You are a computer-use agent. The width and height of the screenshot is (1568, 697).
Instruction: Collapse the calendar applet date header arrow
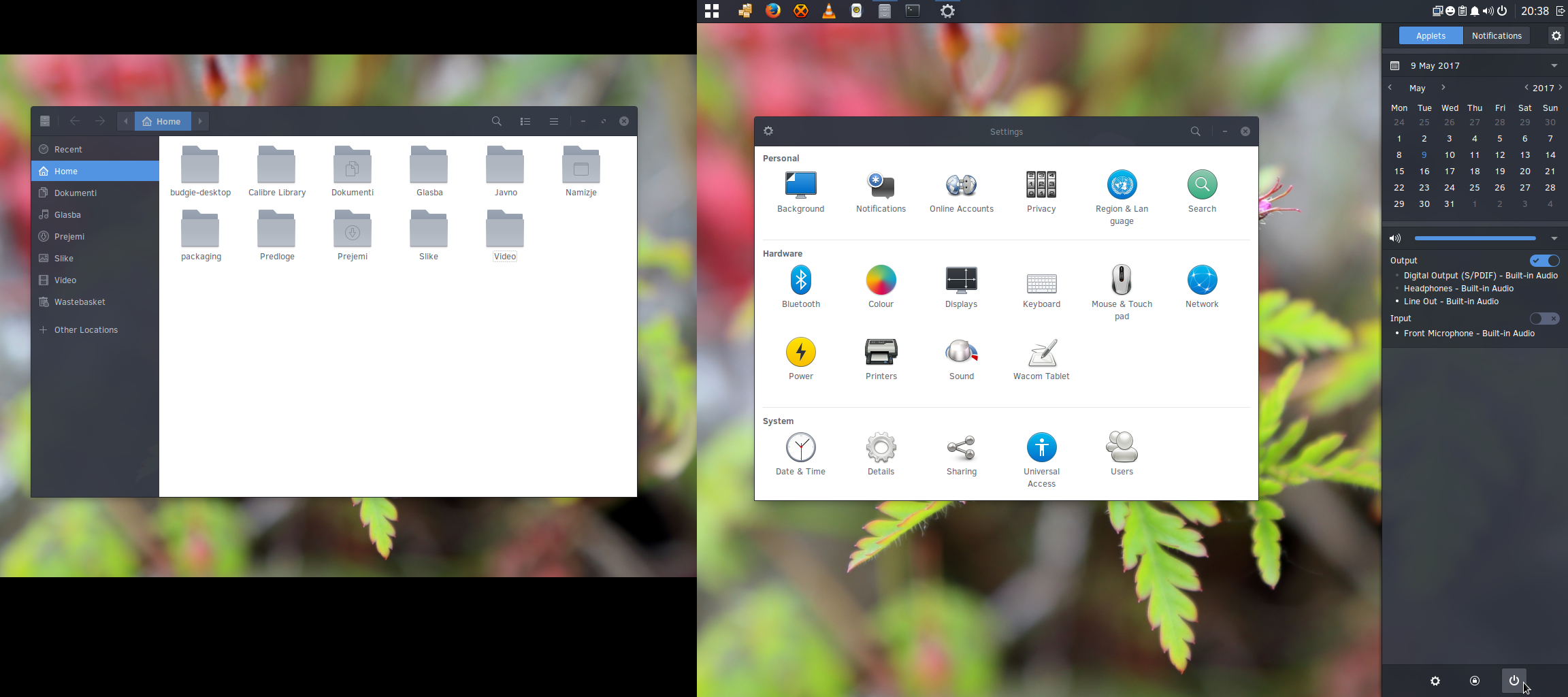1554,66
